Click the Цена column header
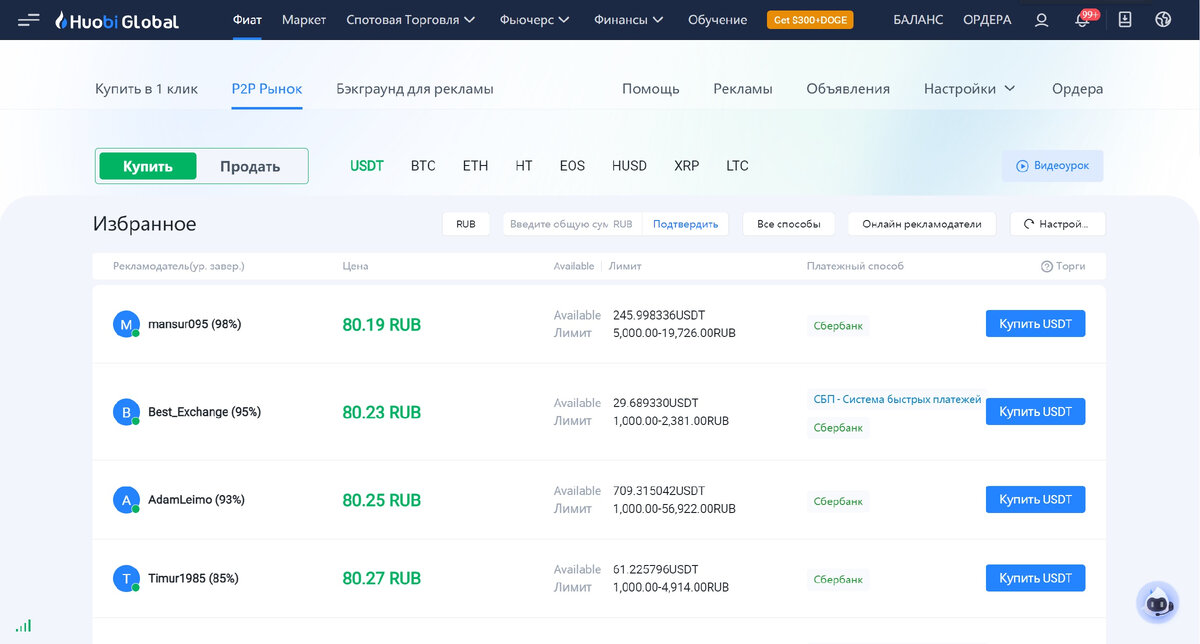The width and height of the screenshot is (1200, 644). coord(355,266)
